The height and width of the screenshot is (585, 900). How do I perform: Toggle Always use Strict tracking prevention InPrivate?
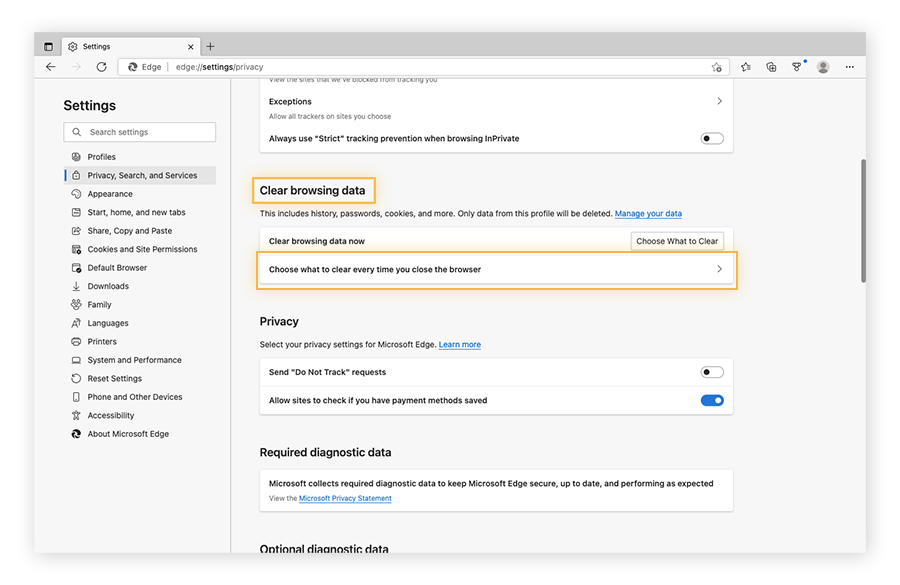(711, 139)
